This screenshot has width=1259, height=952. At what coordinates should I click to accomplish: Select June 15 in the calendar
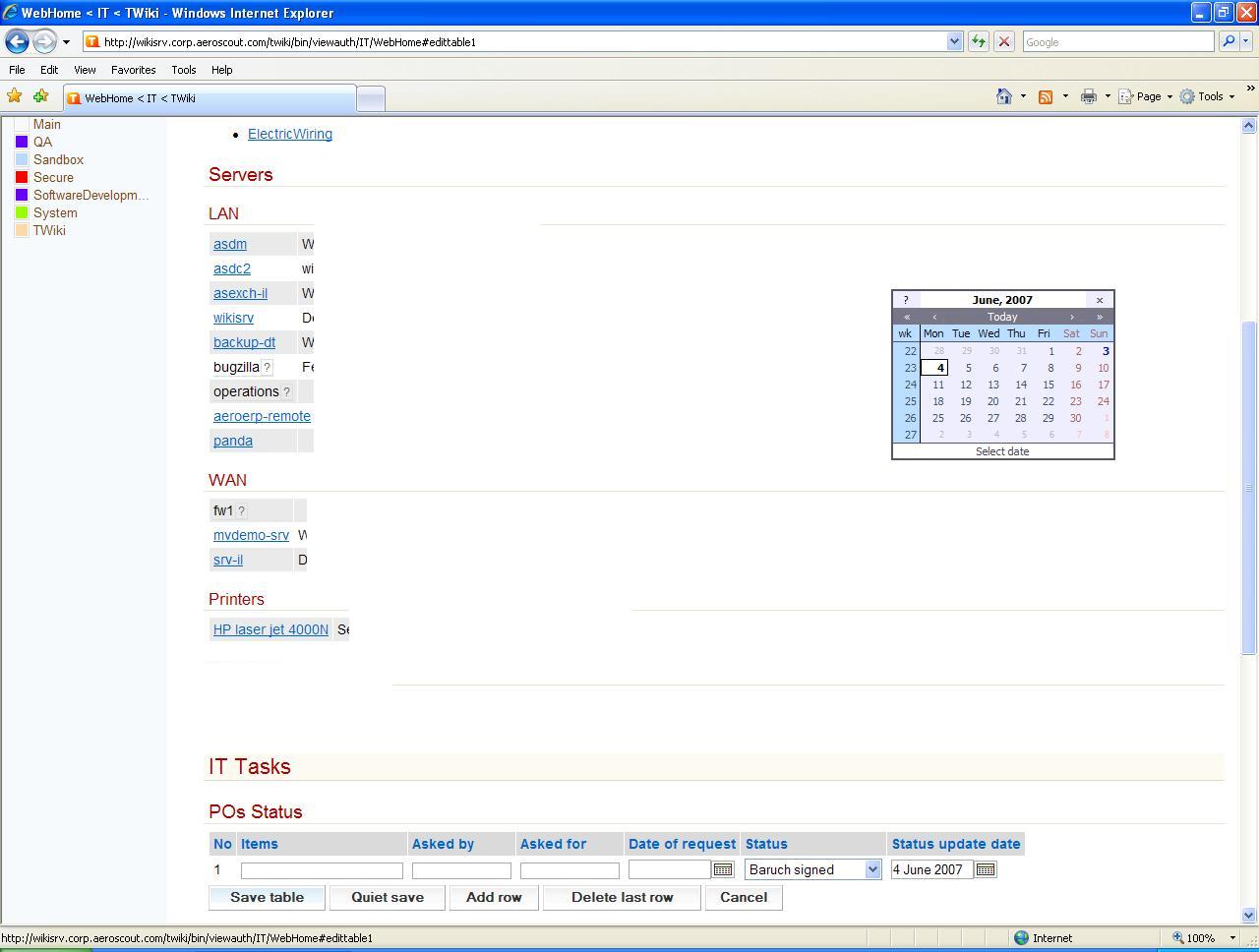(x=1049, y=385)
